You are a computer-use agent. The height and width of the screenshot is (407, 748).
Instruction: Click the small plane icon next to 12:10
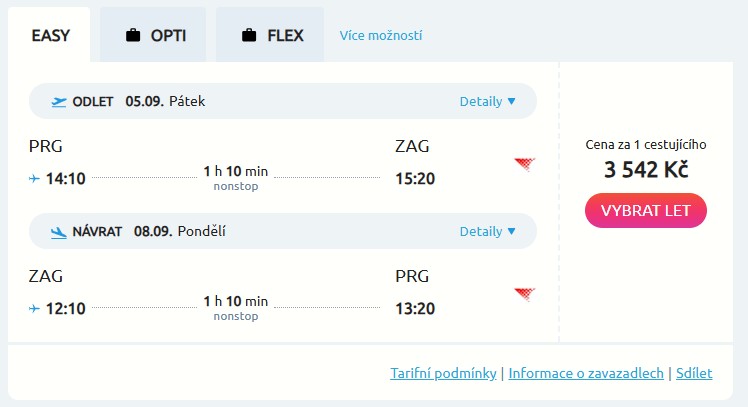click(35, 309)
